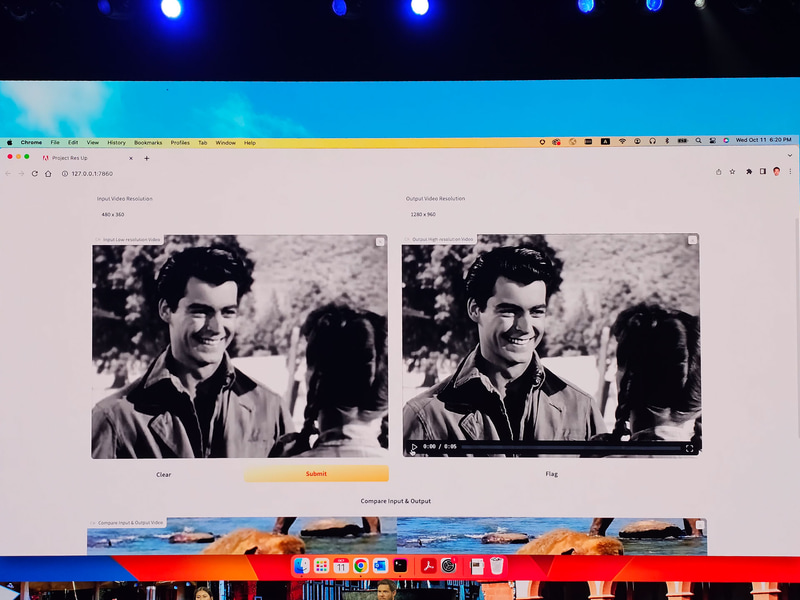This screenshot has height=600, width=800.
Task: Open the History menu
Action: [x=116, y=143]
